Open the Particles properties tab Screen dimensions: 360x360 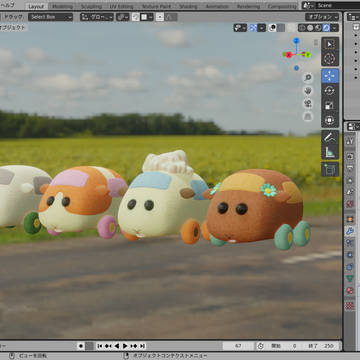350,243
